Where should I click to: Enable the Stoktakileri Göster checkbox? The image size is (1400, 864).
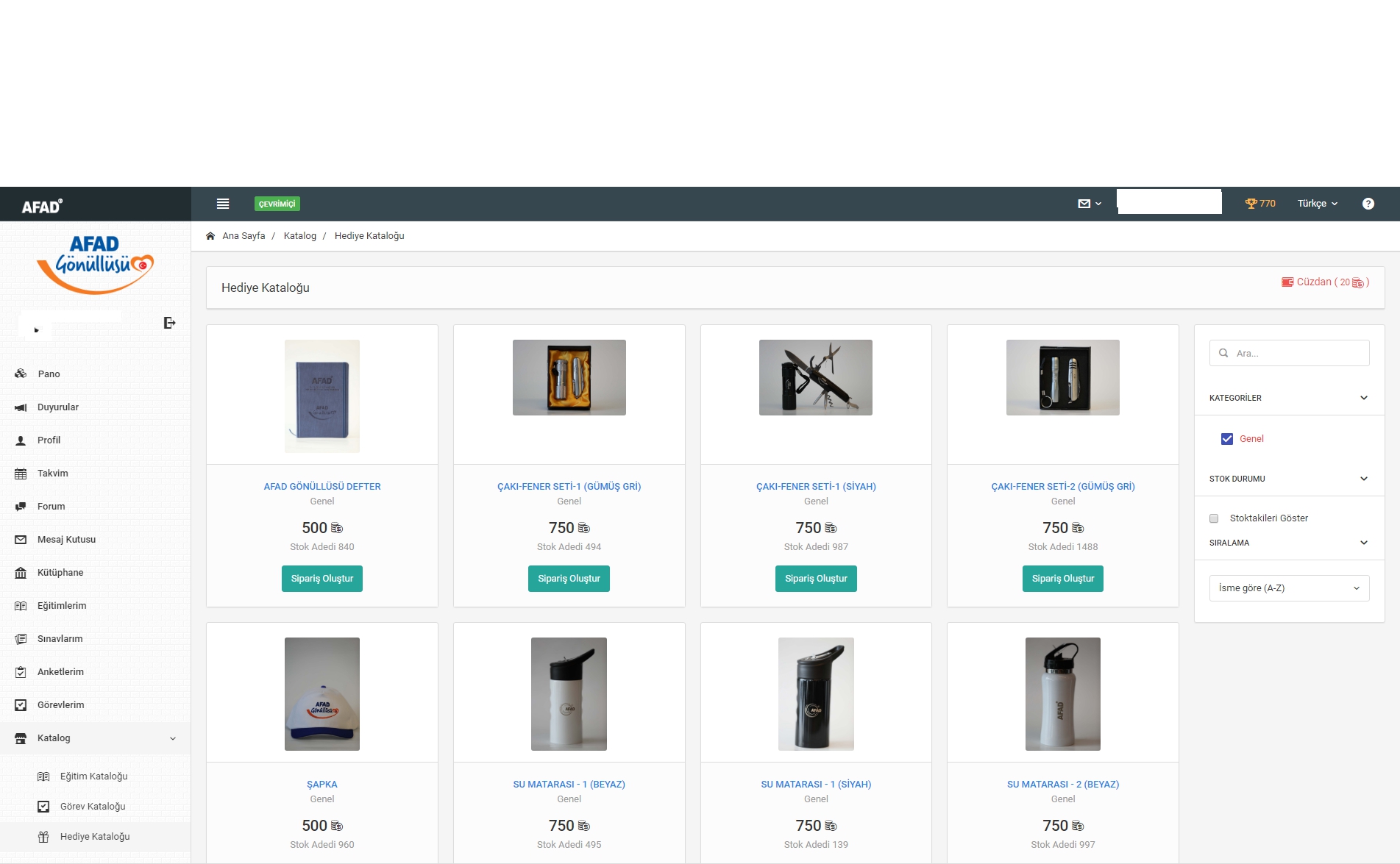(1214, 518)
